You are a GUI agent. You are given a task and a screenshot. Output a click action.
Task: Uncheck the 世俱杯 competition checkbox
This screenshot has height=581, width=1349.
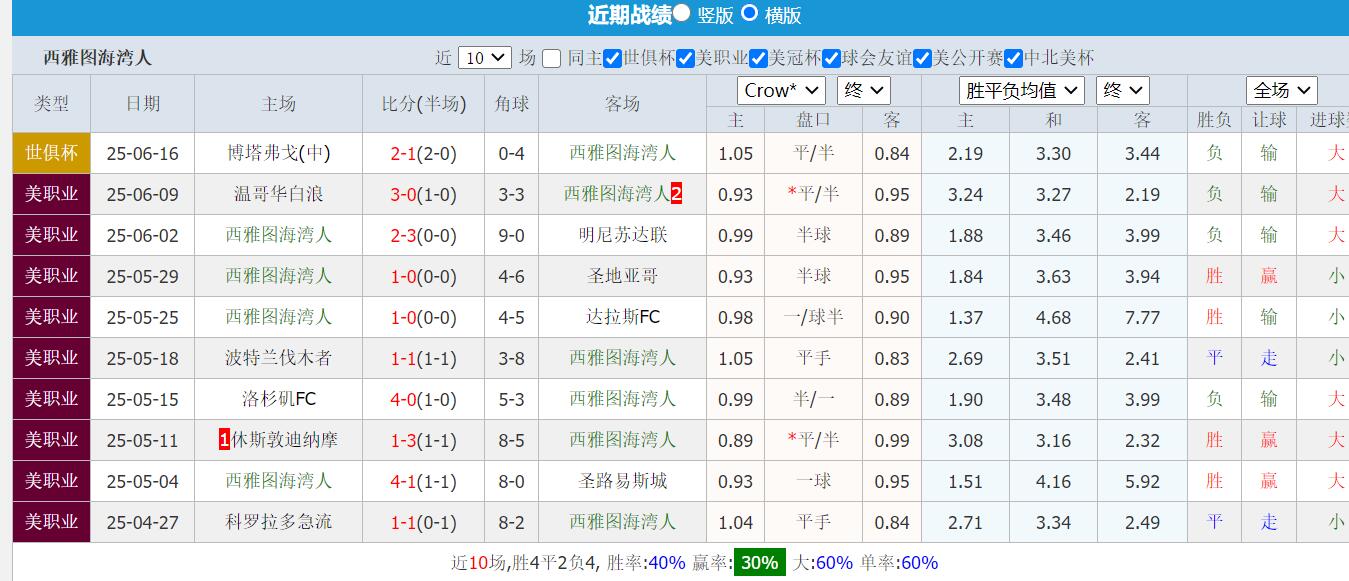[x=614, y=58]
